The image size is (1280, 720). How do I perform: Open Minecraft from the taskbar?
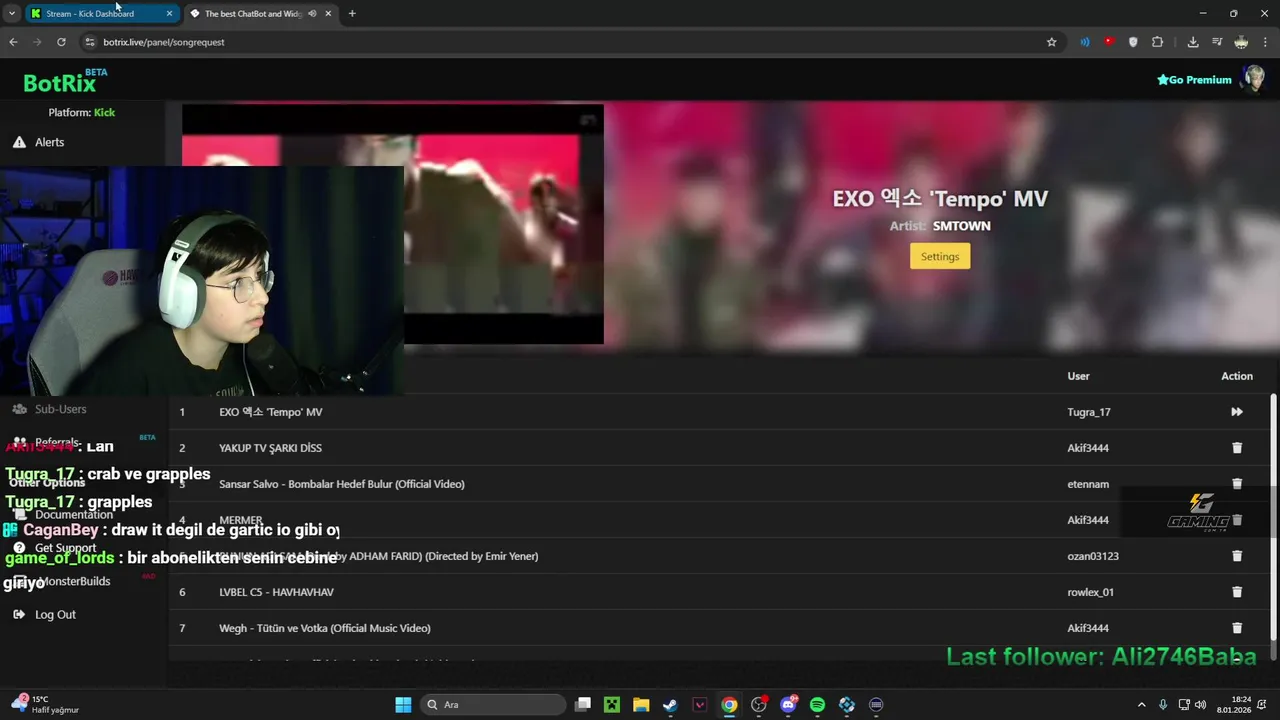point(612,705)
